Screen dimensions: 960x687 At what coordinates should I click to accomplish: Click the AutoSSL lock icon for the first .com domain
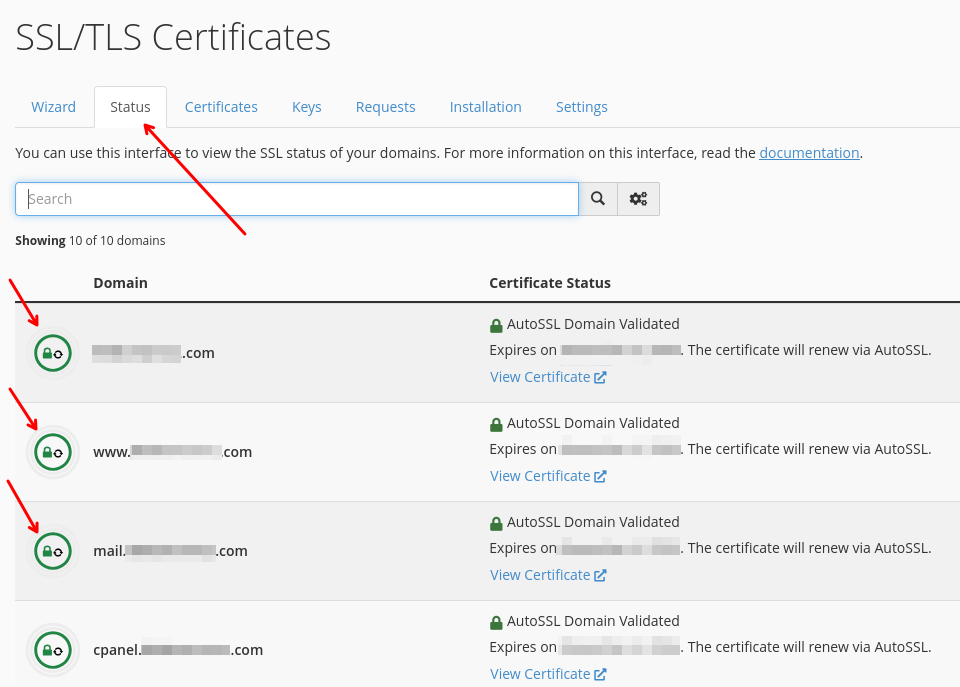pyautogui.click(x=53, y=353)
